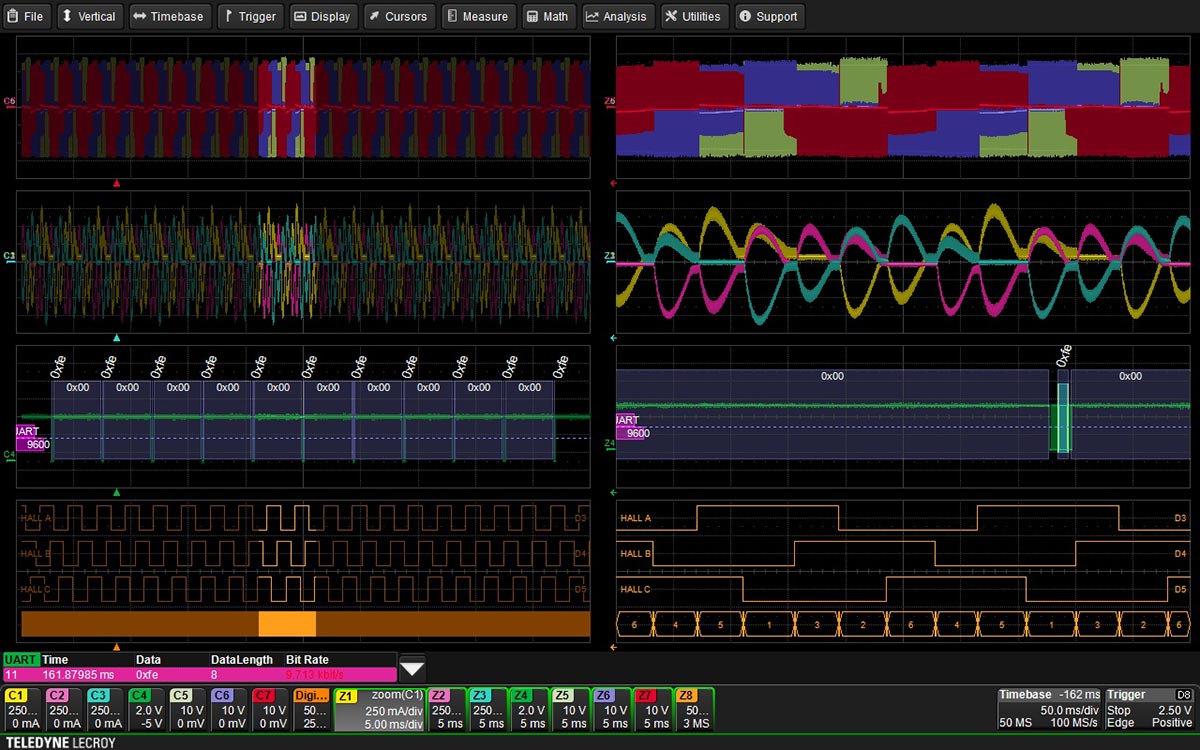Viewport: 1200px width, 750px height.
Task: Click the Bit Rate column header
Action: coord(307,660)
